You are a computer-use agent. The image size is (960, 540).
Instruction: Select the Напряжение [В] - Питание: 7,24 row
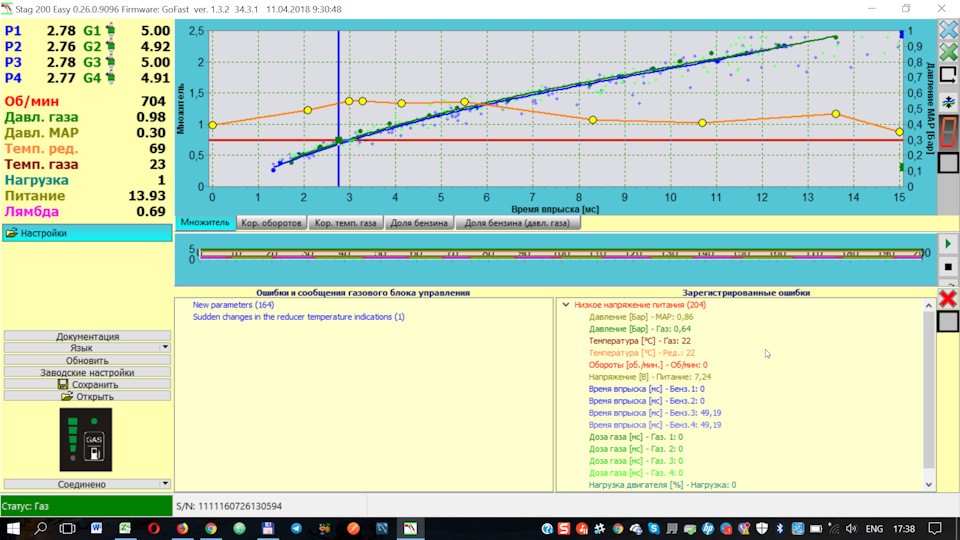(x=650, y=377)
